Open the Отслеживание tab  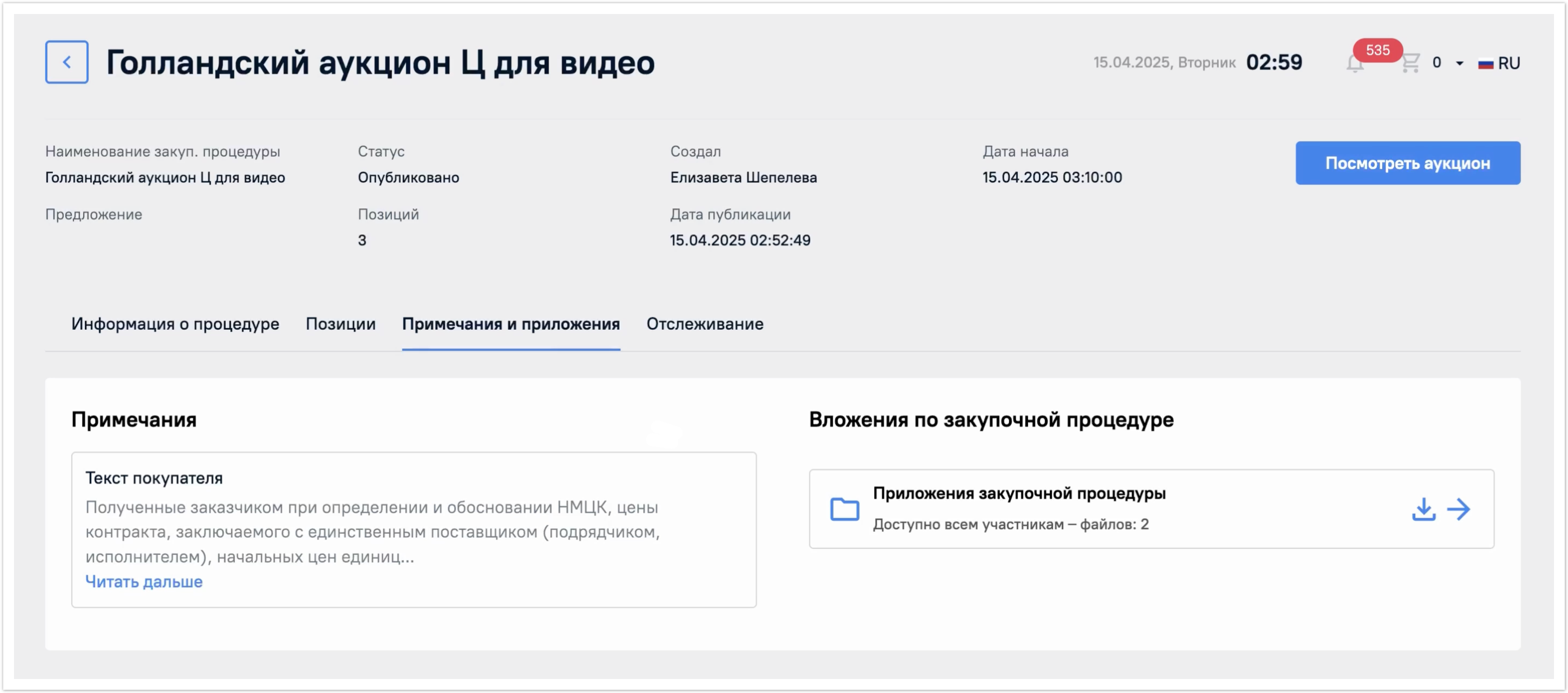tap(704, 324)
